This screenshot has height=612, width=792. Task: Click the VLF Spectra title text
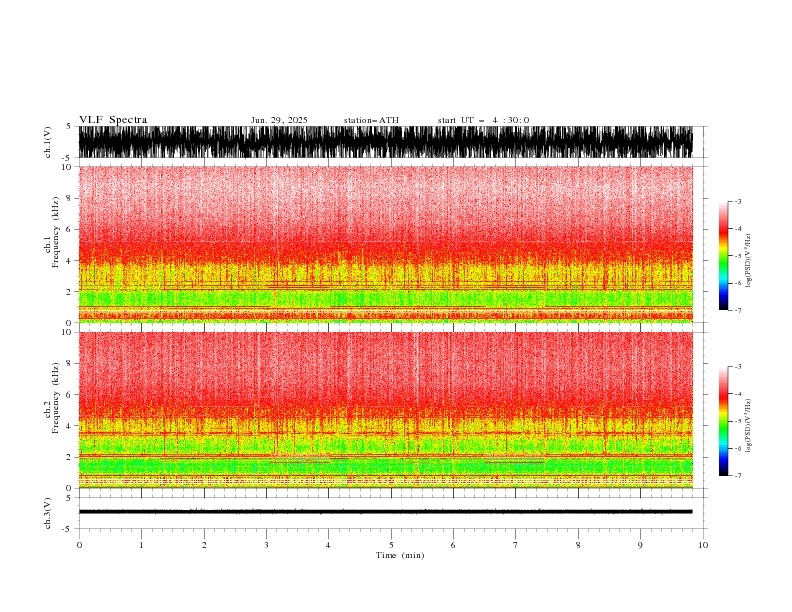click(113, 120)
